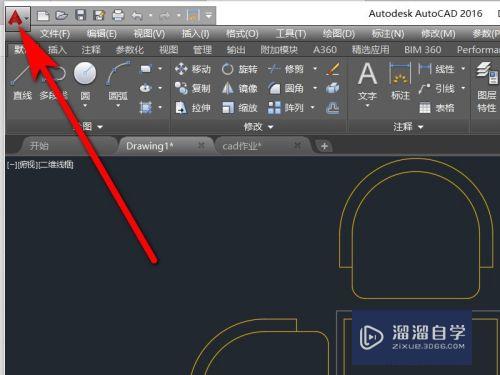Expand the undo history dropdown arrow
500x375 pixels.
(x=151, y=15)
